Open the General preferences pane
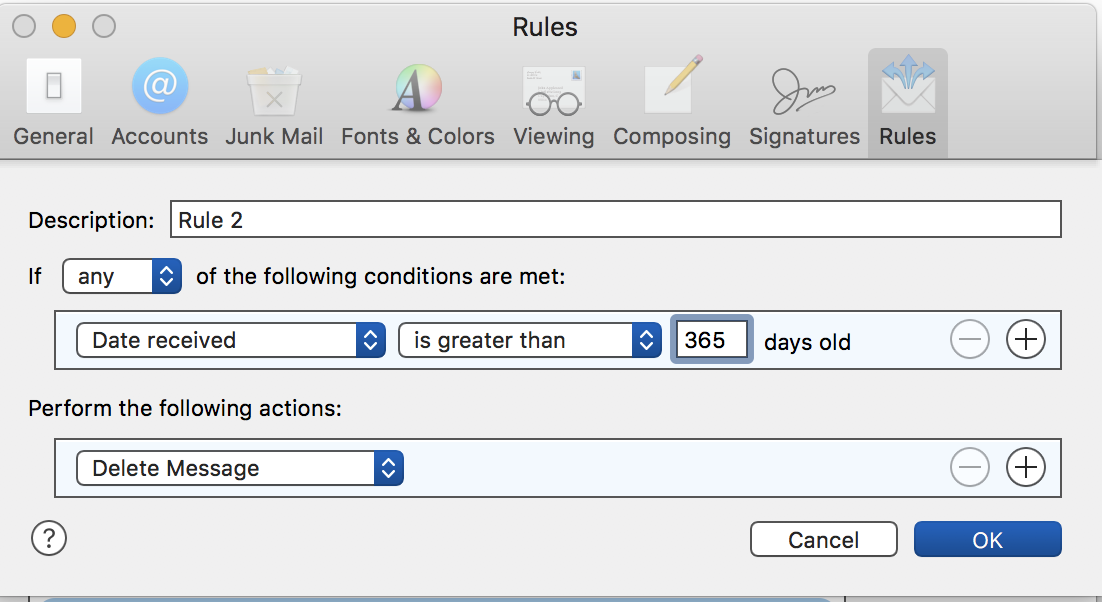Image resolution: width=1102 pixels, height=602 pixels. [54, 105]
